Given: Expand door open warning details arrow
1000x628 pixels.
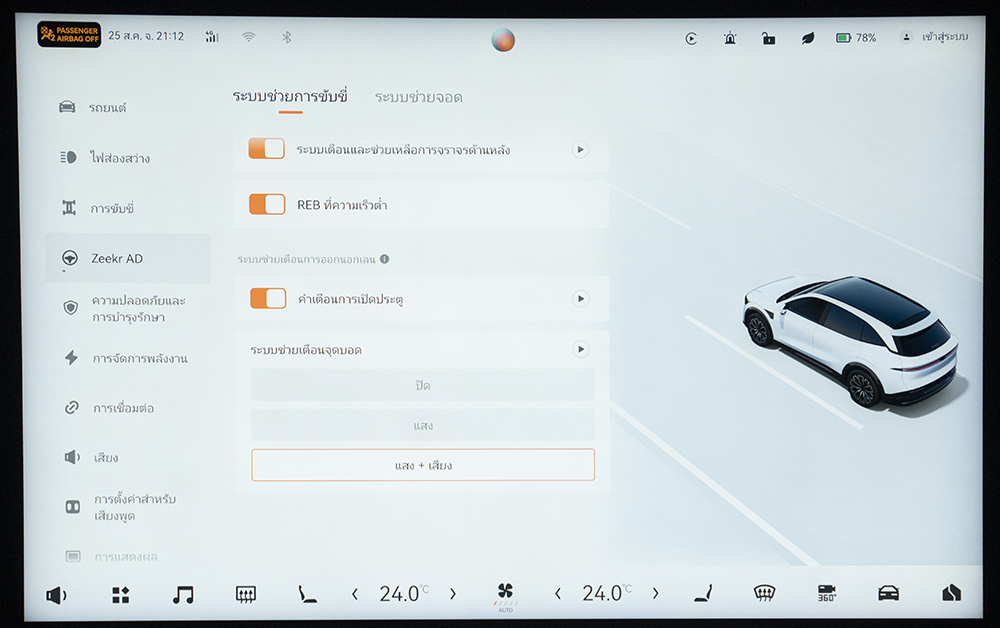Looking at the screenshot, I should click(580, 298).
